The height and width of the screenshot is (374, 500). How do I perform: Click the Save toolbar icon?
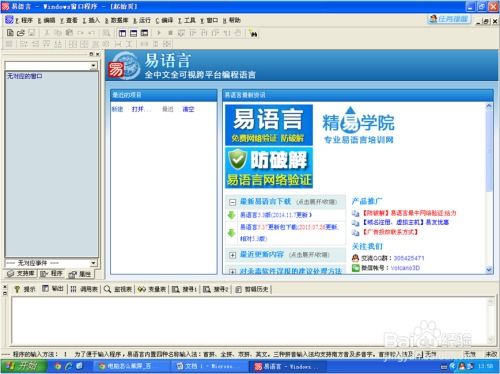32,33
